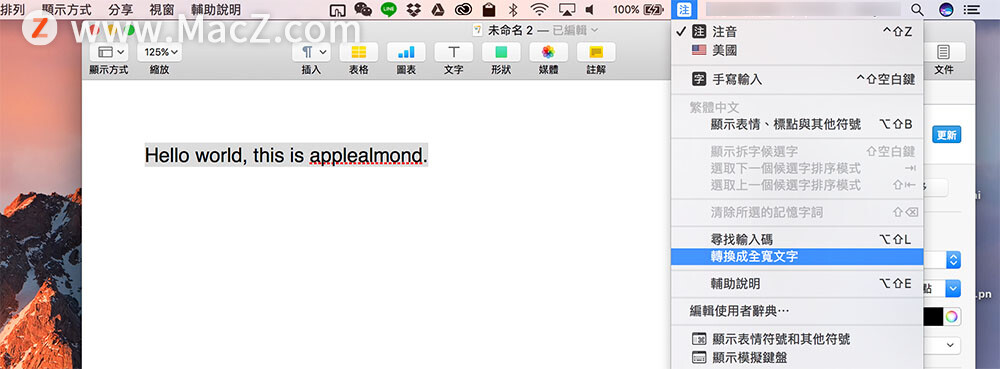The height and width of the screenshot is (369, 1000).
Task: Click the Bluetooth status icon
Action: pos(513,10)
